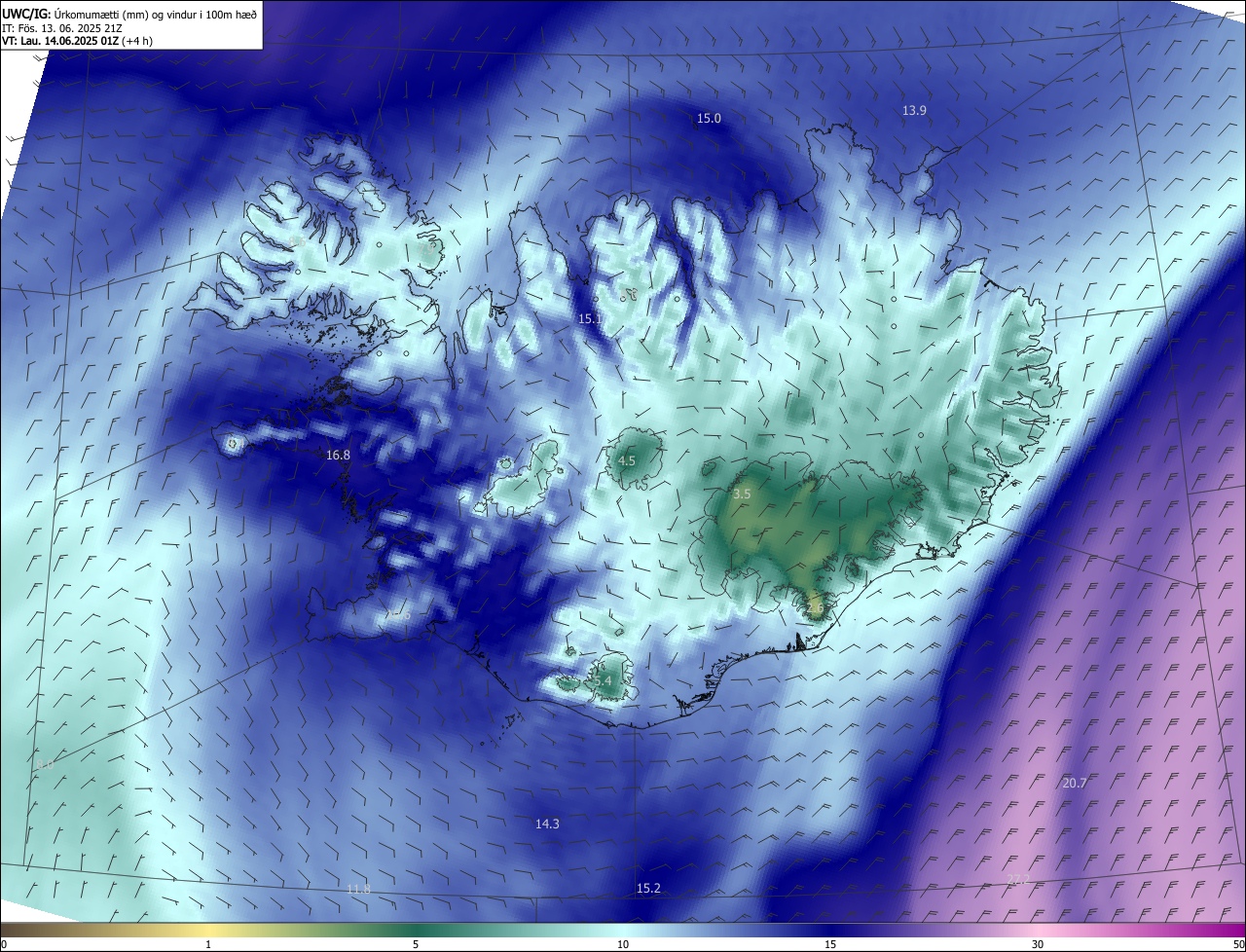Click the 15.0 value label north of Iceland
Image resolution: width=1246 pixels, height=952 pixels.
click(709, 119)
